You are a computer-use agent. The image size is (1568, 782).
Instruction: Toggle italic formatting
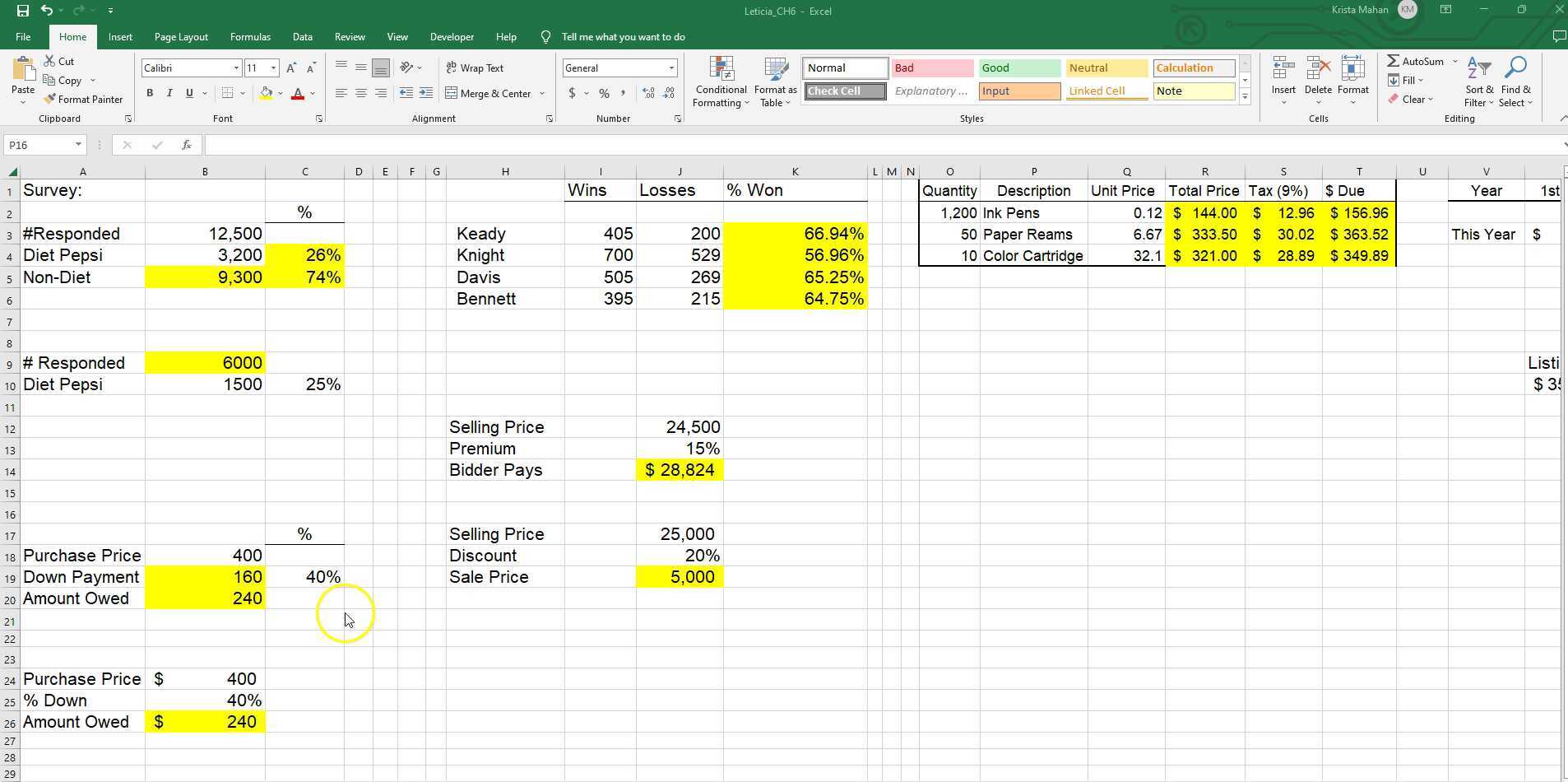pyautogui.click(x=169, y=93)
